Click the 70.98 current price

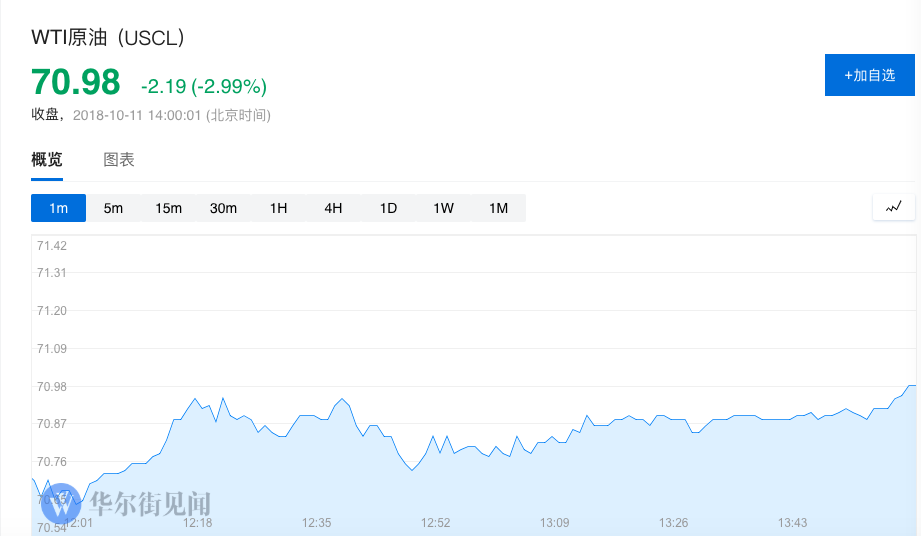(76, 81)
